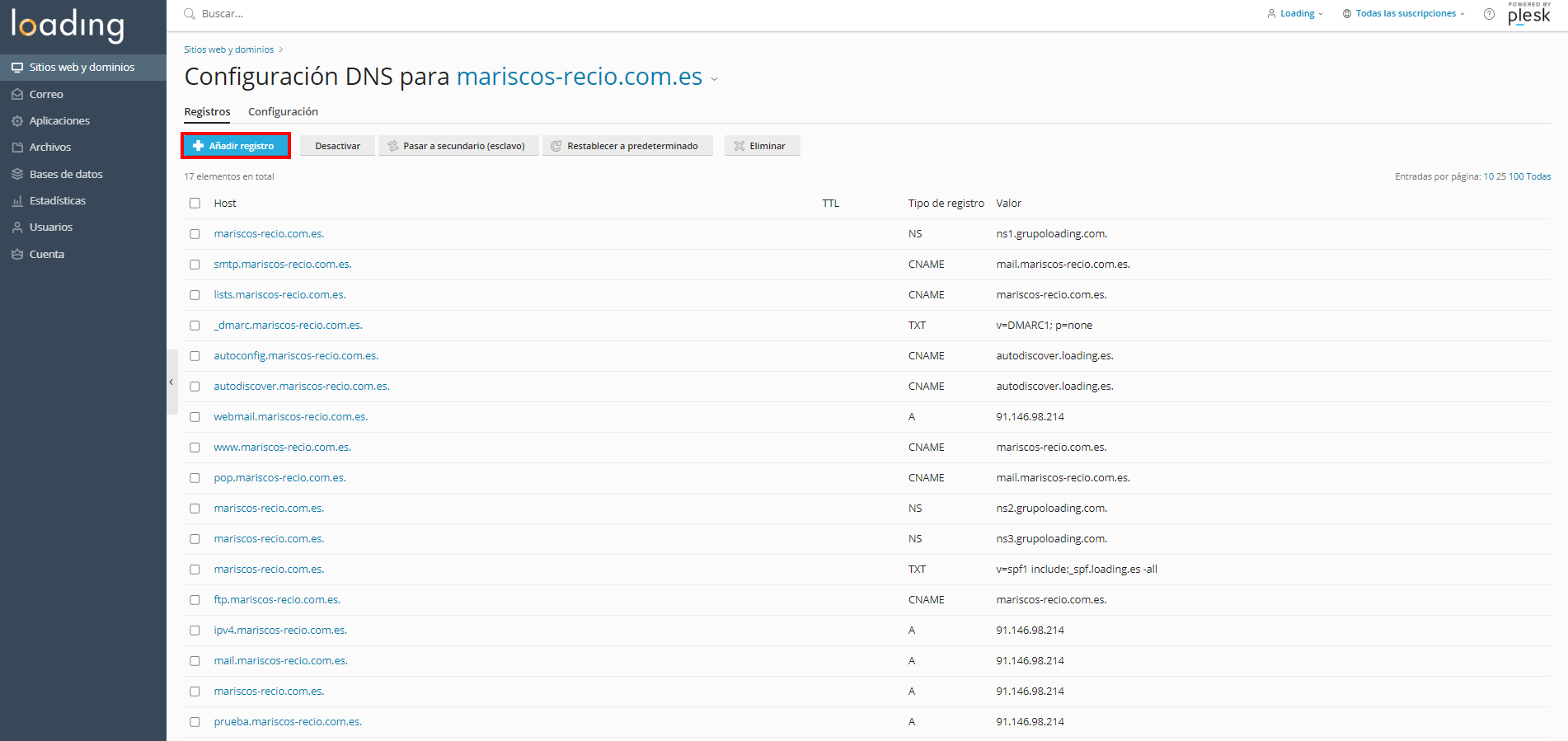
Task: Open the Correo mail icon in sidebar
Action: tap(17, 94)
